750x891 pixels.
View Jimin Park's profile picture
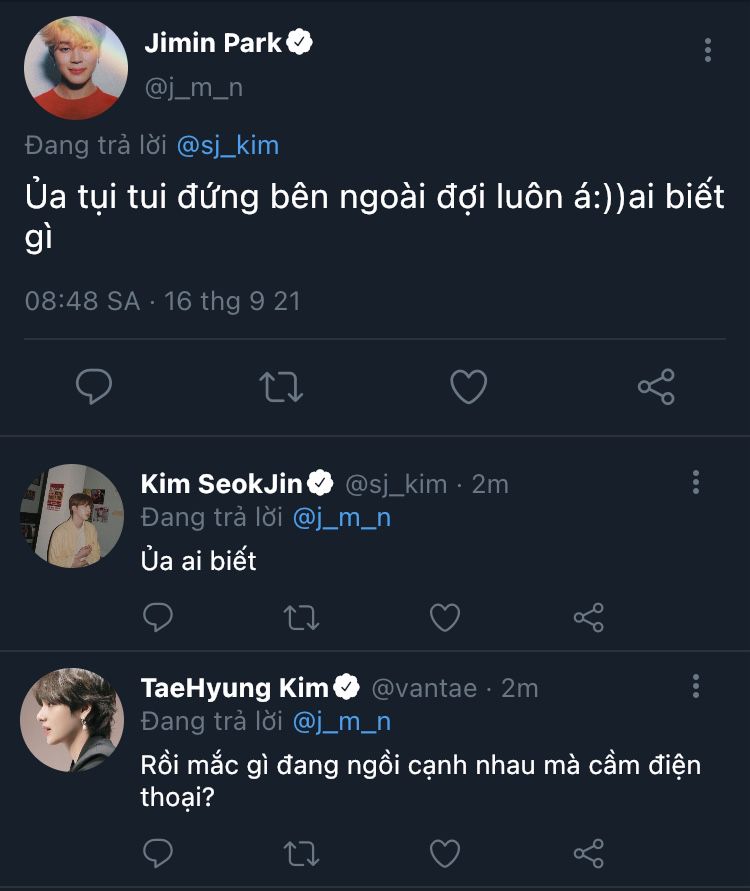76,67
